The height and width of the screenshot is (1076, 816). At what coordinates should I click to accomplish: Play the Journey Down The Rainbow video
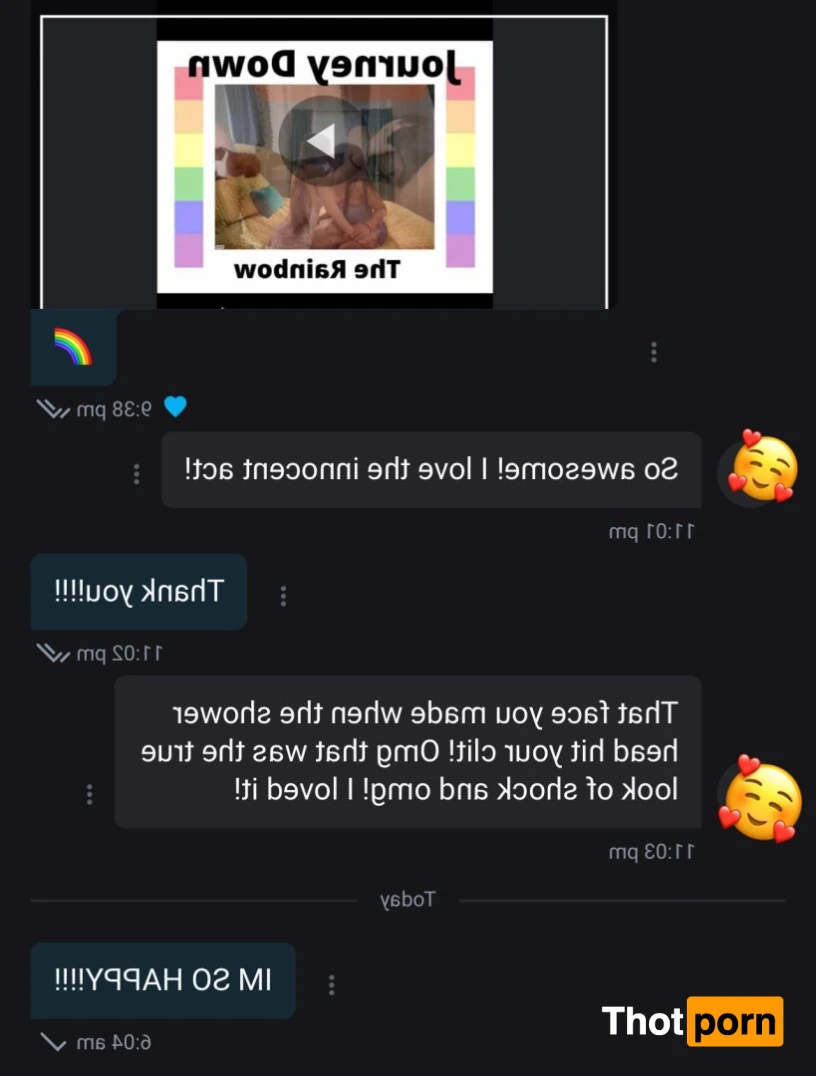pos(321,140)
